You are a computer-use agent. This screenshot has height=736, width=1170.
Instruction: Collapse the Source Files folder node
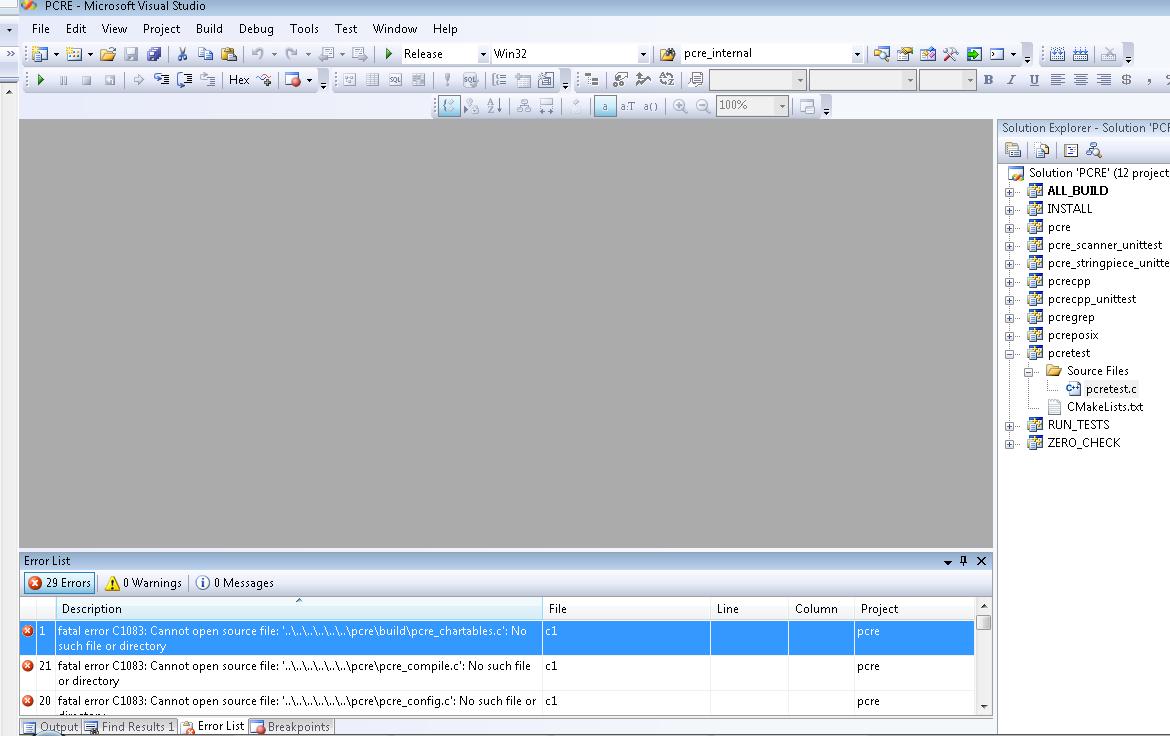1028,372
